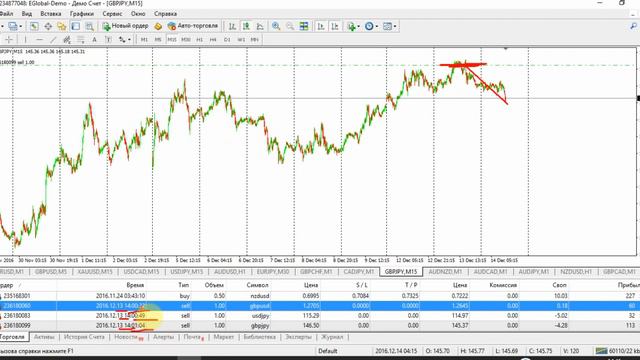
Task: Open the Вид menu
Action: [x=27, y=13]
